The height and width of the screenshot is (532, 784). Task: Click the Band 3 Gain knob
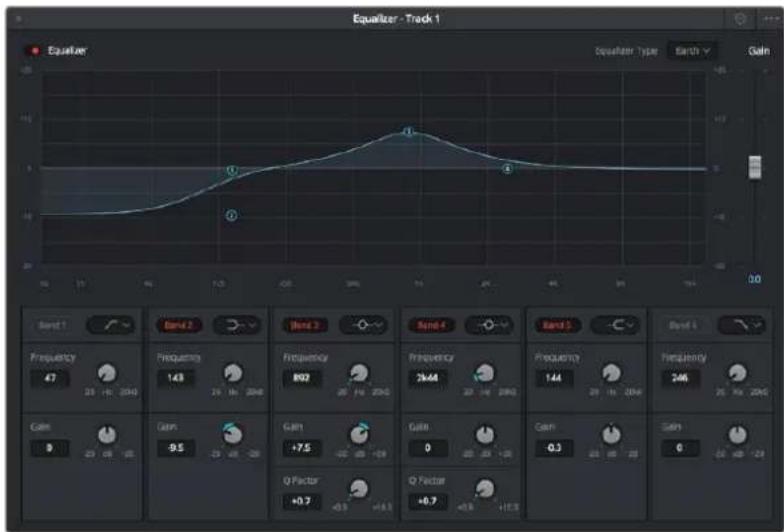click(359, 434)
